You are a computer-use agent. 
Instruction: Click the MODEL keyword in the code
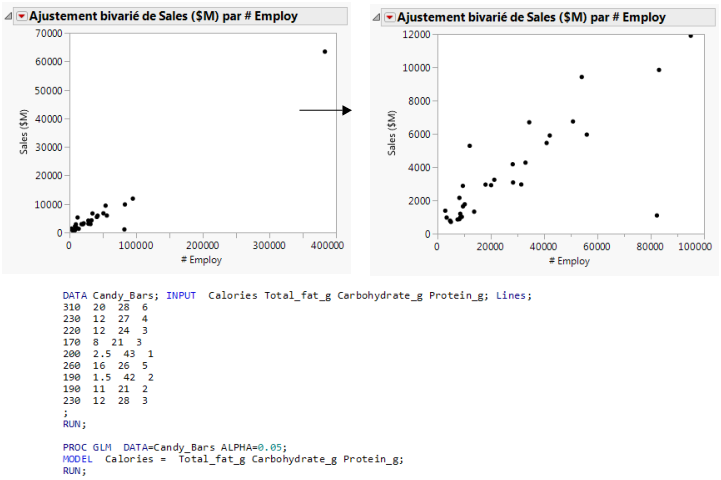point(78,459)
